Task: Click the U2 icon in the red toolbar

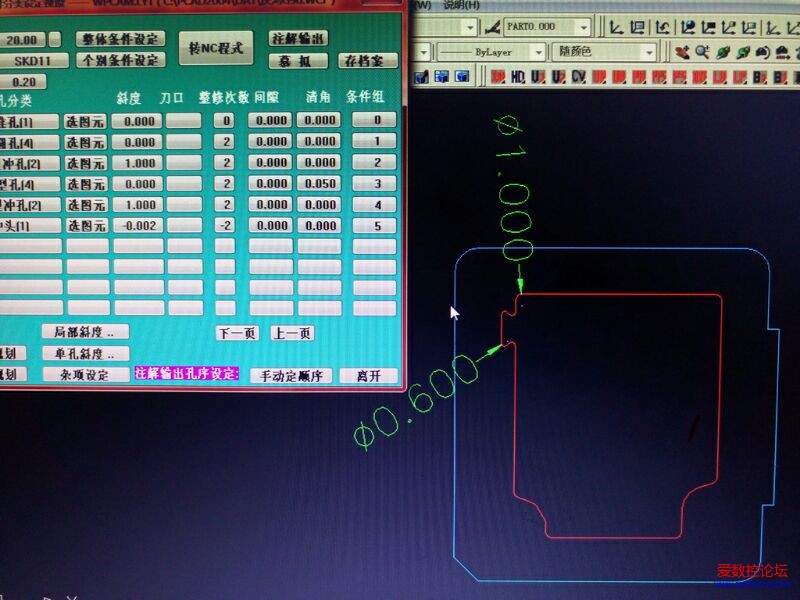Action: coord(558,77)
